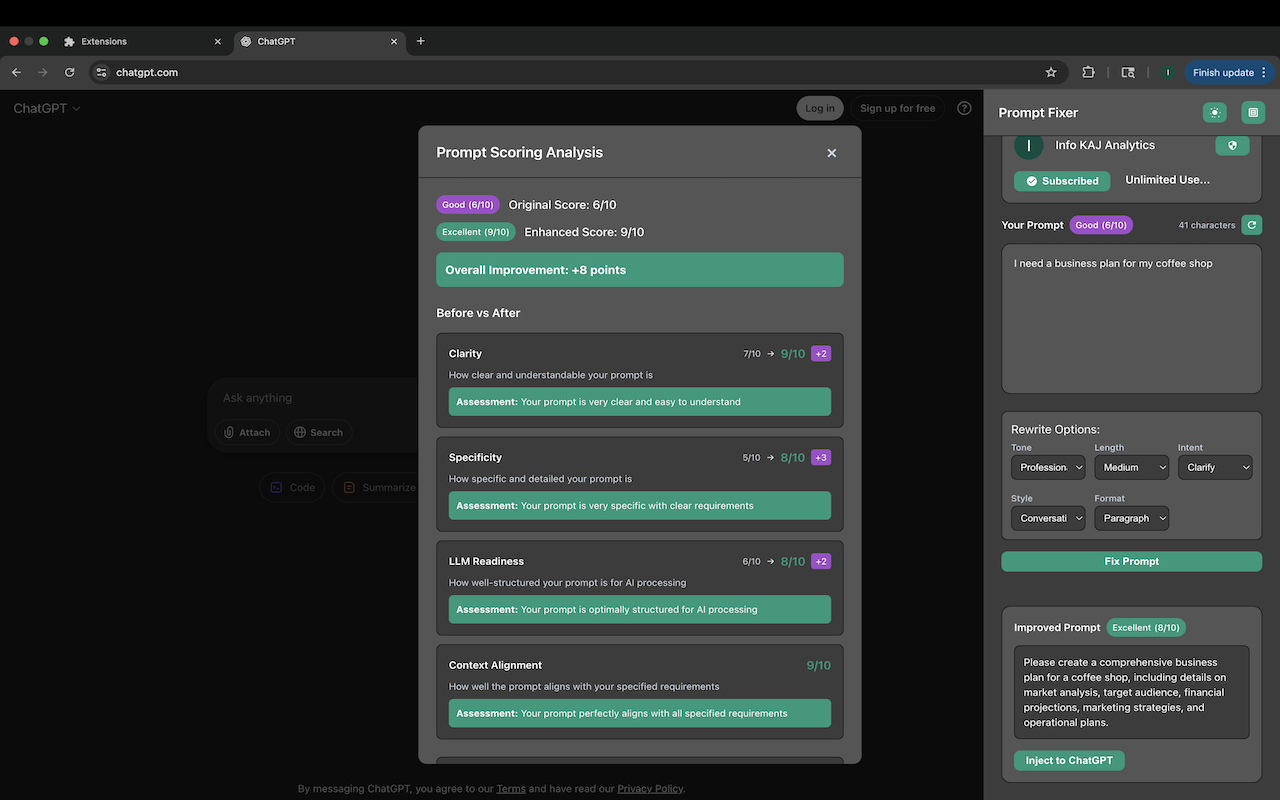Go forward in browser history

tap(43, 72)
